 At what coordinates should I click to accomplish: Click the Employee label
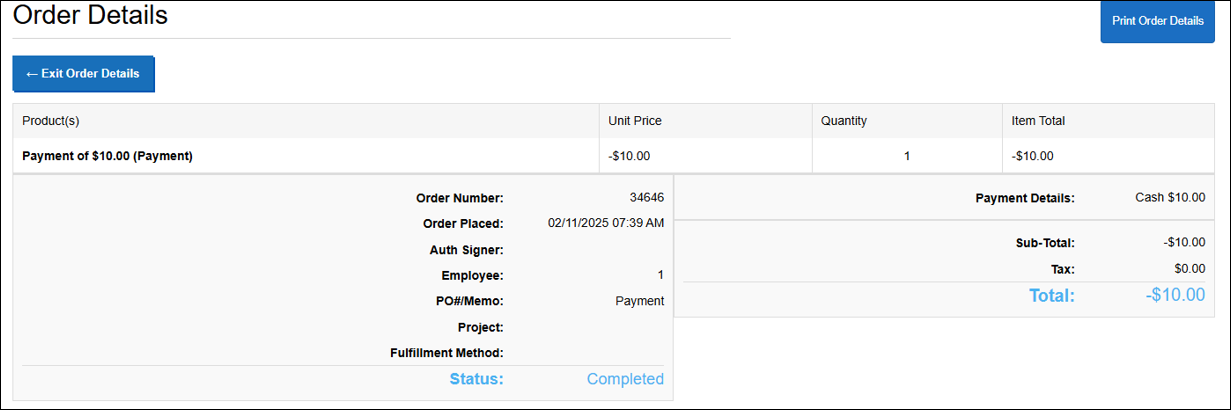coord(472,276)
